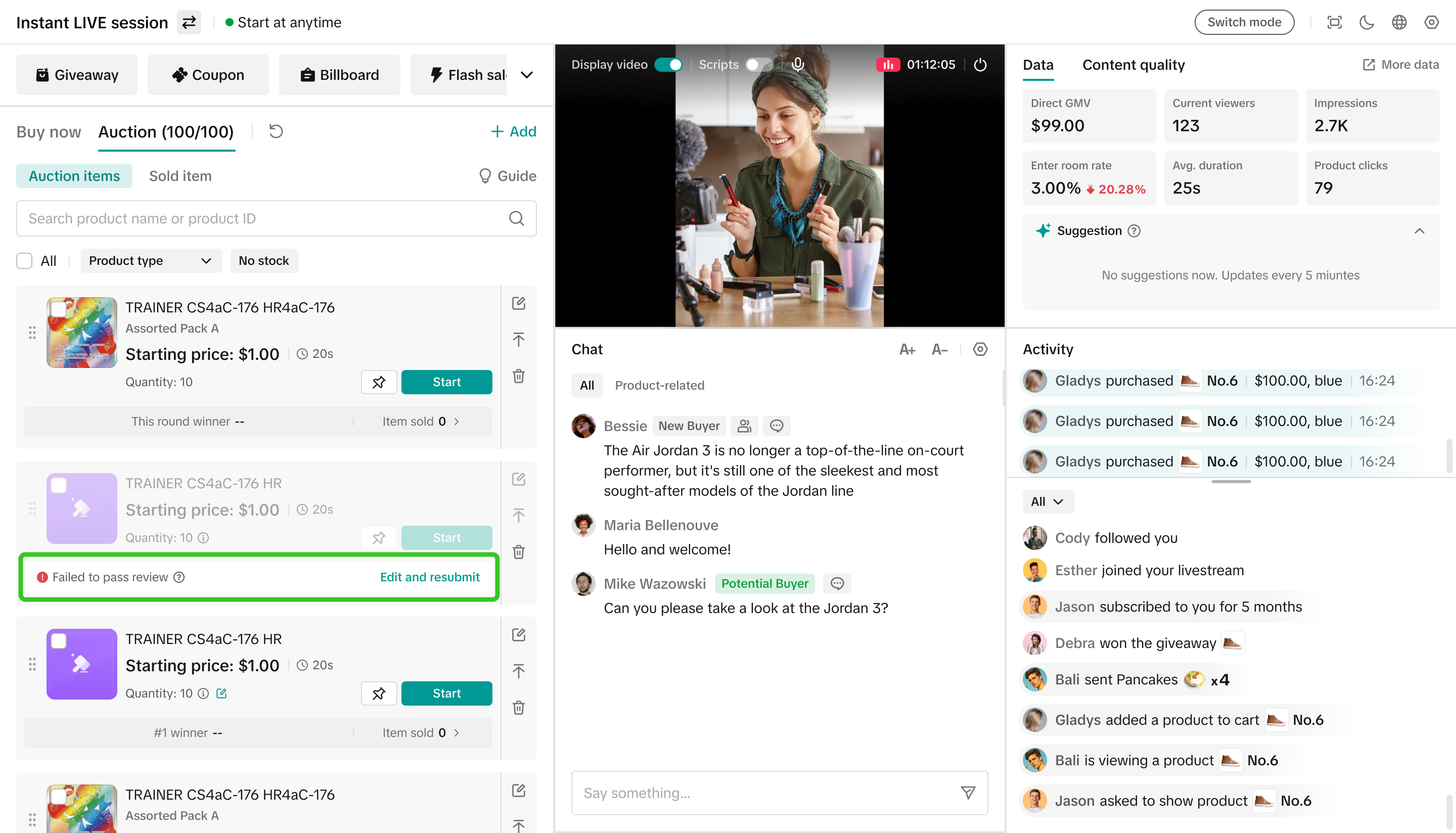
Task: Select the failed-review item checkbox
Action: pos(58,485)
